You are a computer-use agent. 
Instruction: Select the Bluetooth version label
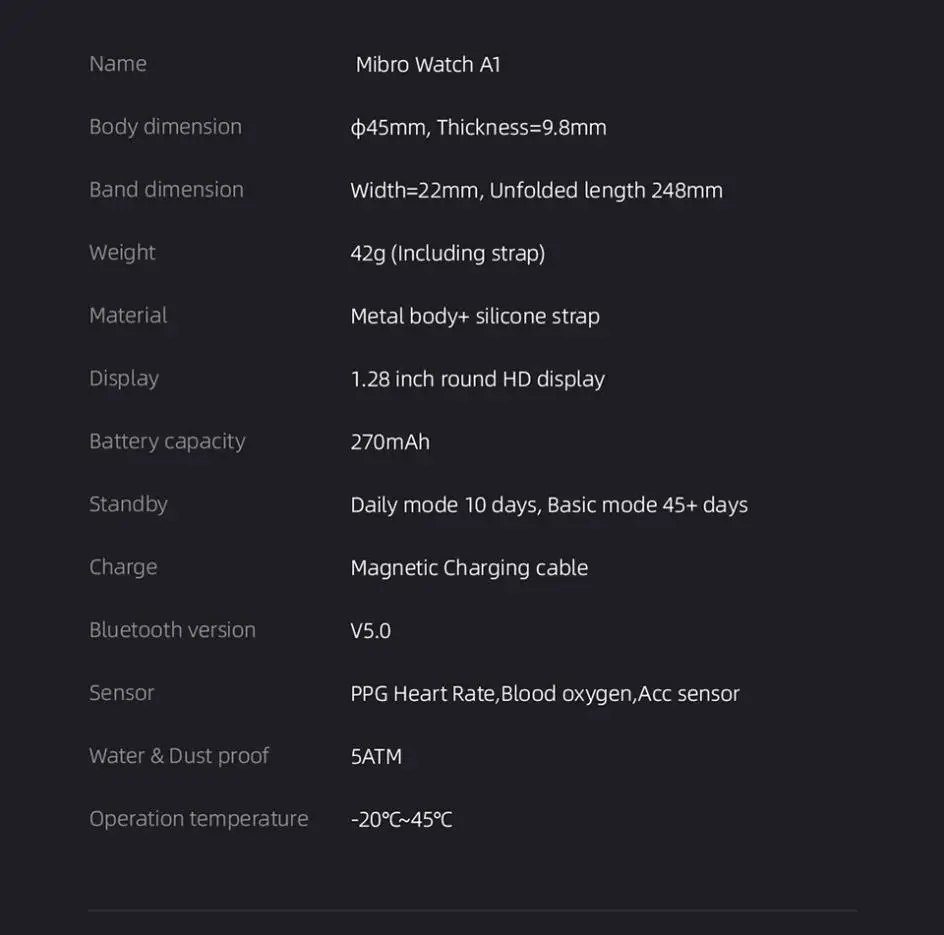173,630
